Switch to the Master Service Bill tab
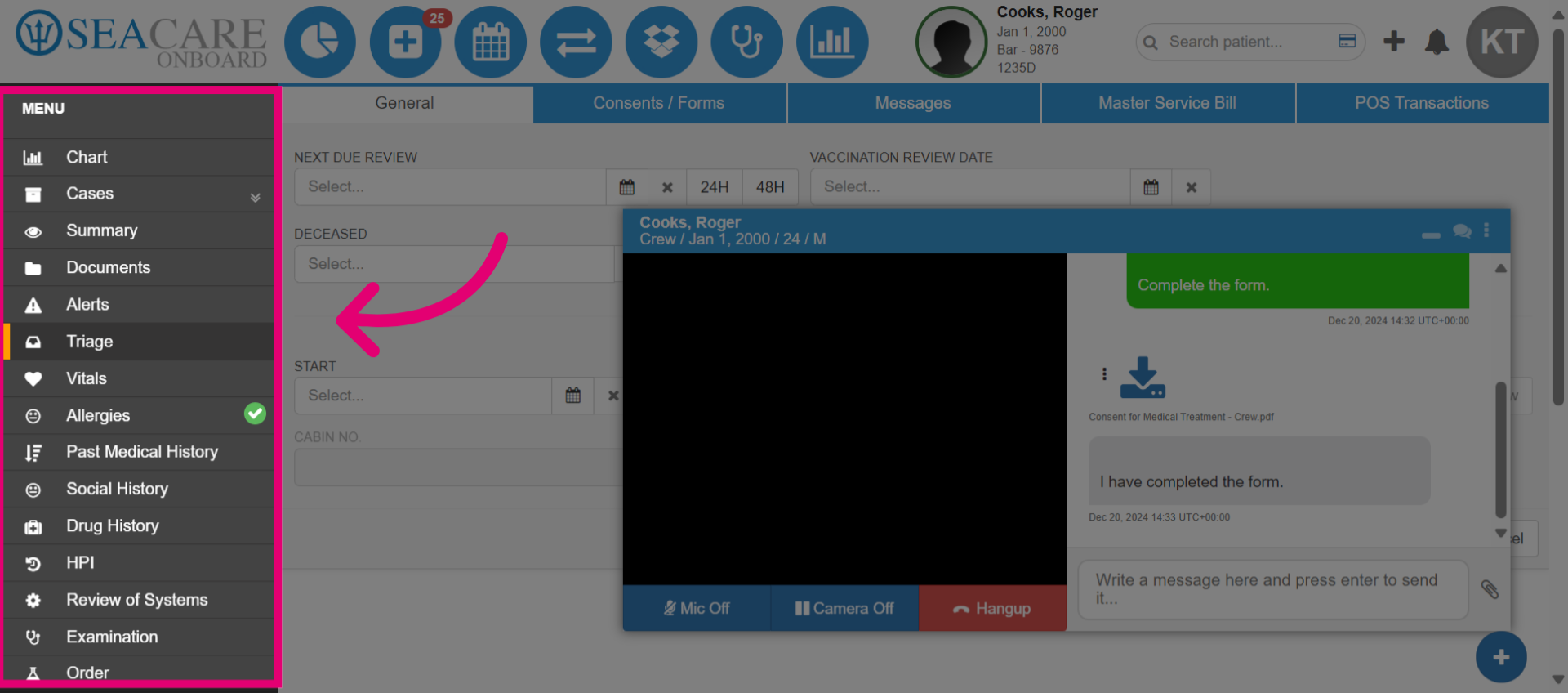This screenshot has height=693, width=1568. coord(1167,103)
